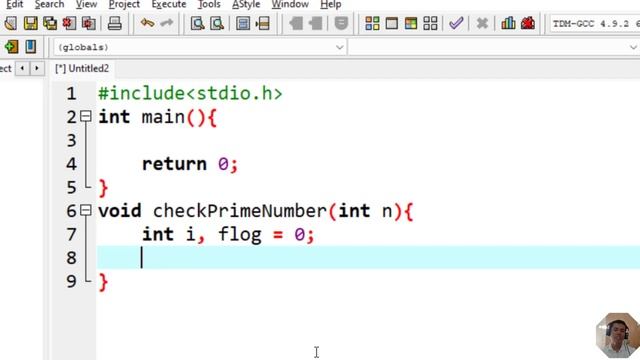Open the Search menu
The image size is (640, 360).
(x=49, y=4)
